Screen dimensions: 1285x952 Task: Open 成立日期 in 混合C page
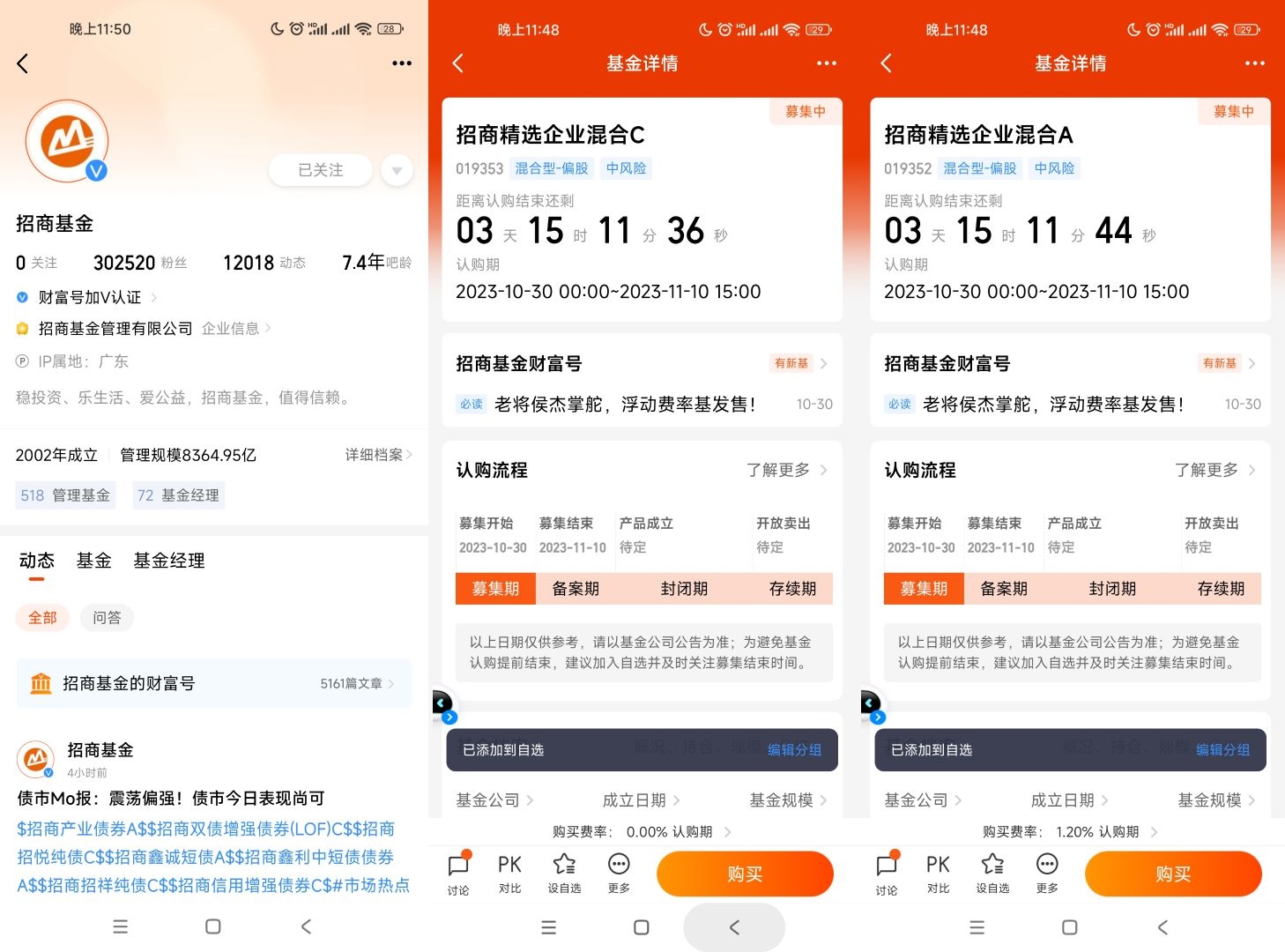[x=641, y=800]
